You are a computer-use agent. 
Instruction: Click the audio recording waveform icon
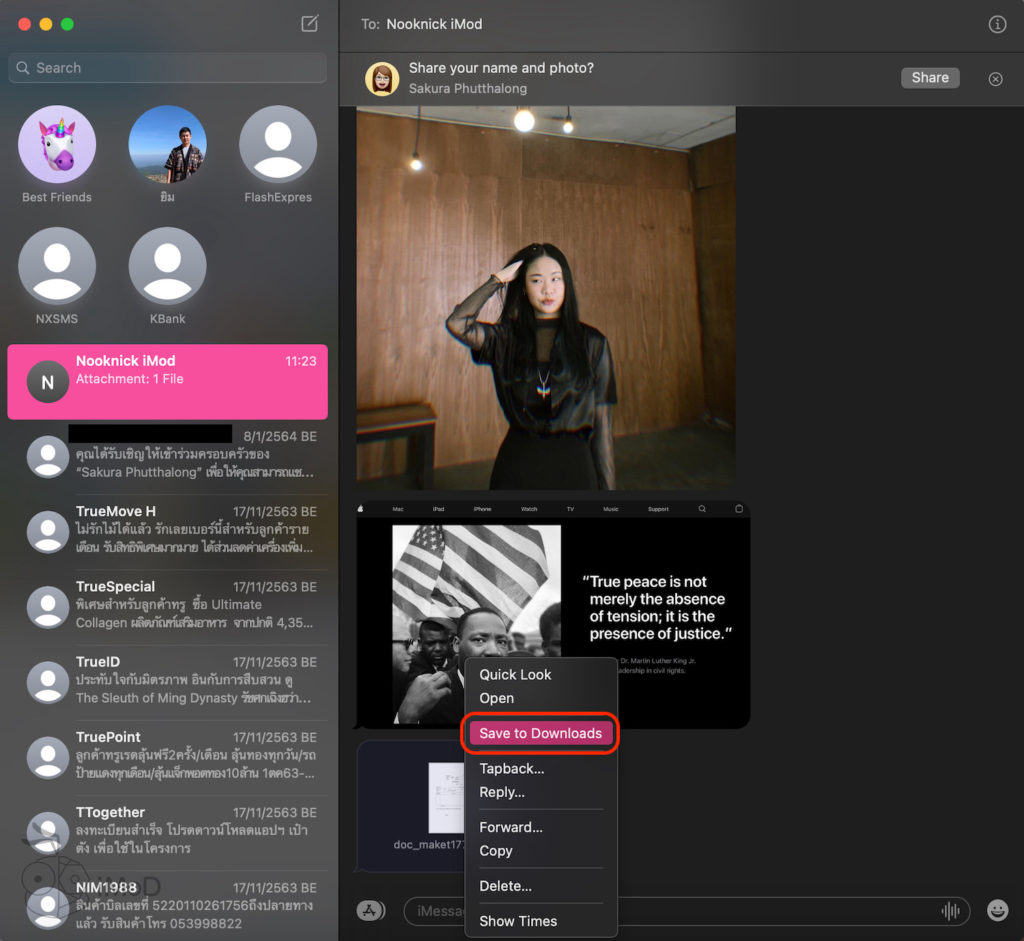coord(950,911)
